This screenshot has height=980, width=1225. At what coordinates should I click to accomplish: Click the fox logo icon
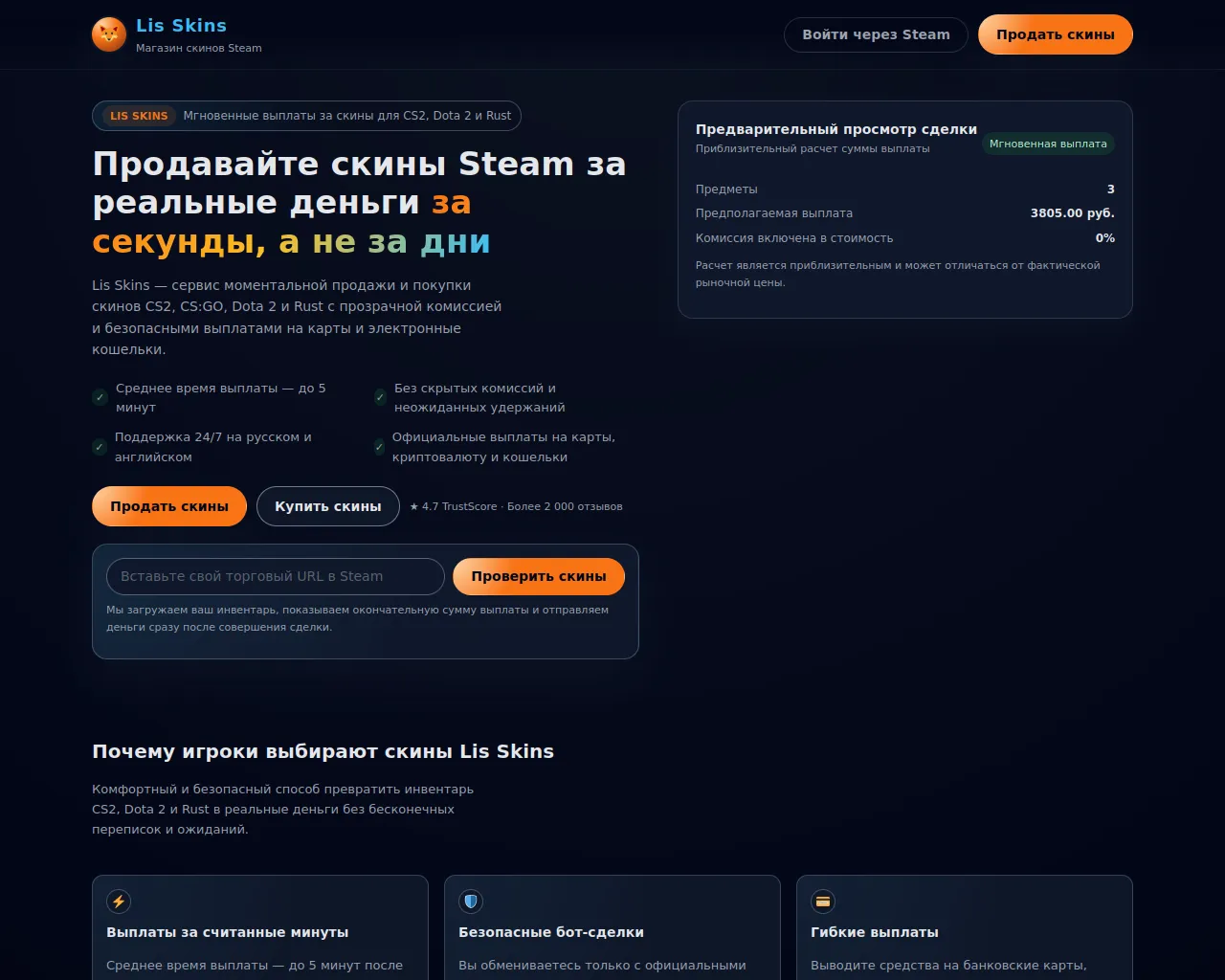(x=108, y=34)
